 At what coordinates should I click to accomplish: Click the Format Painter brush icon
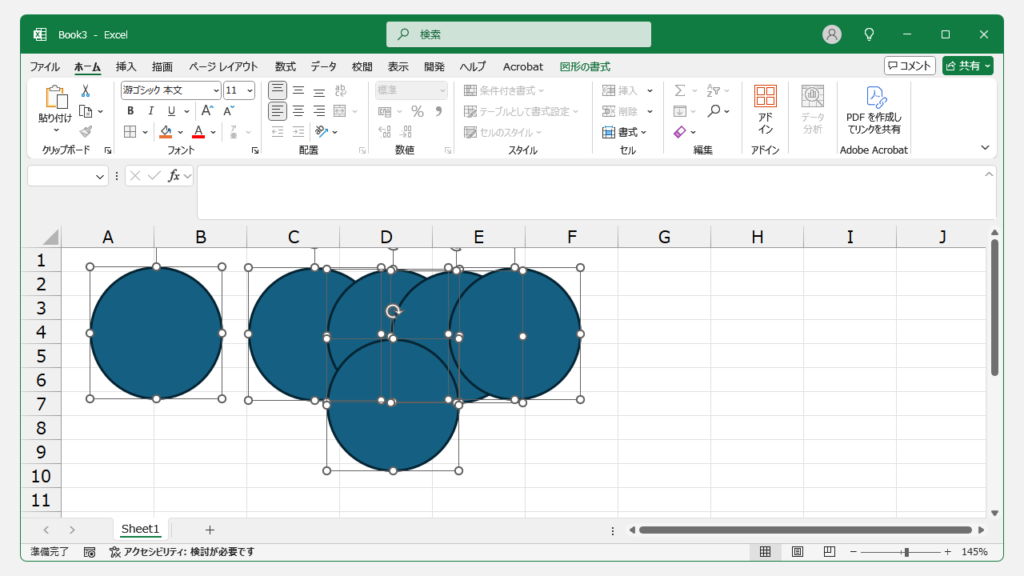[x=85, y=131]
